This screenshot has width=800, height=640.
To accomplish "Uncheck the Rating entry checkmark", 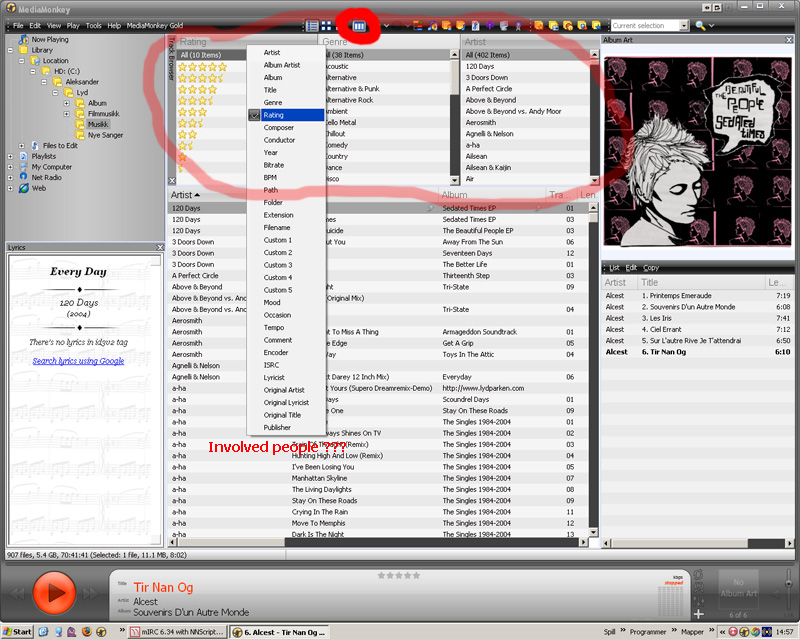I will (255, 115).
